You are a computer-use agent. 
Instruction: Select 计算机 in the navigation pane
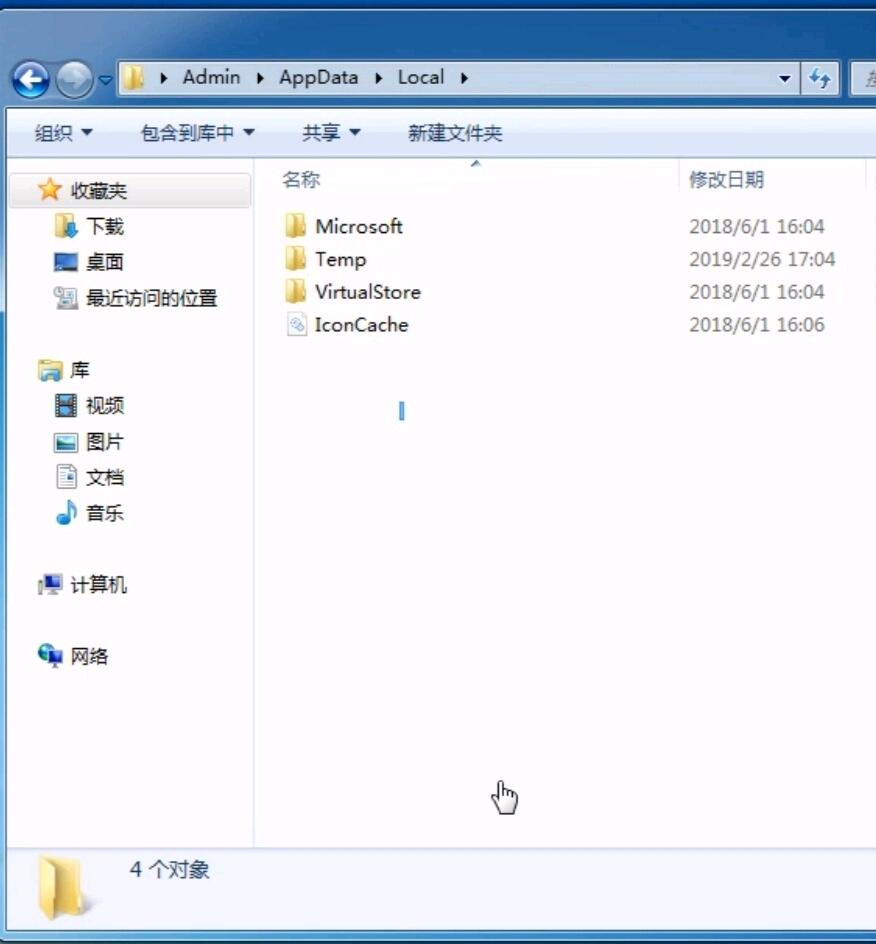[x=99, y=585]
